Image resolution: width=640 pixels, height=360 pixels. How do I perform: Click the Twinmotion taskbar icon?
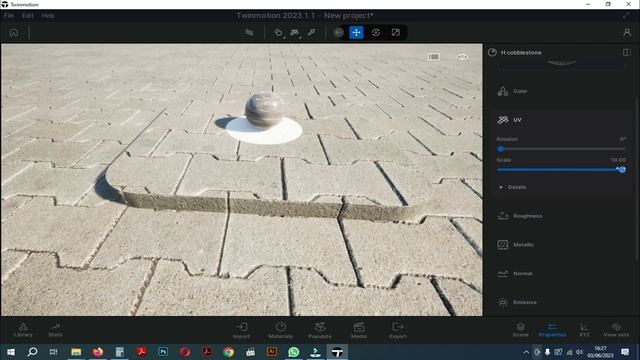pyautogui.click(x=337, y=352)
